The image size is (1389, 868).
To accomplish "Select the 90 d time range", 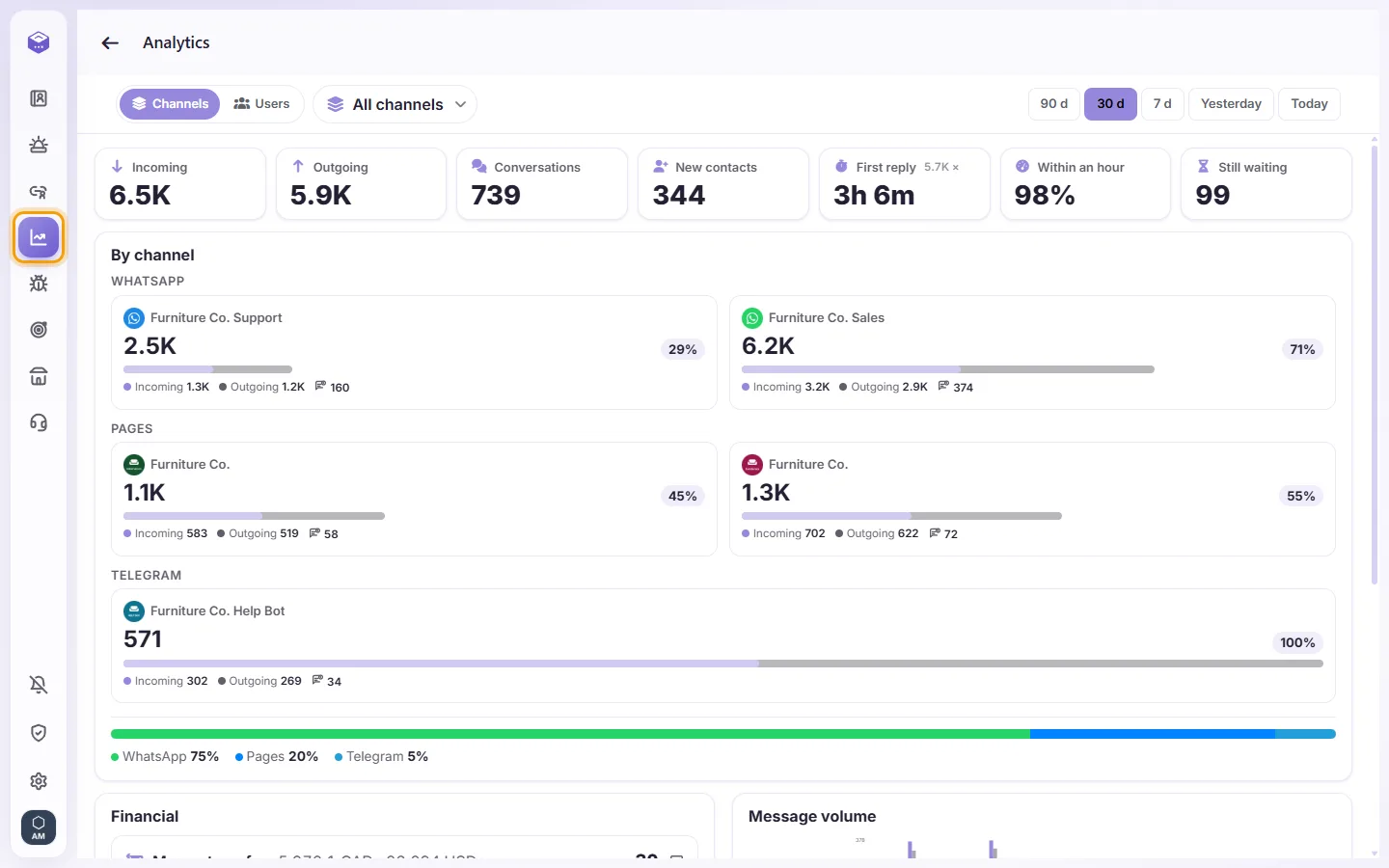I will click(1054, 104).
